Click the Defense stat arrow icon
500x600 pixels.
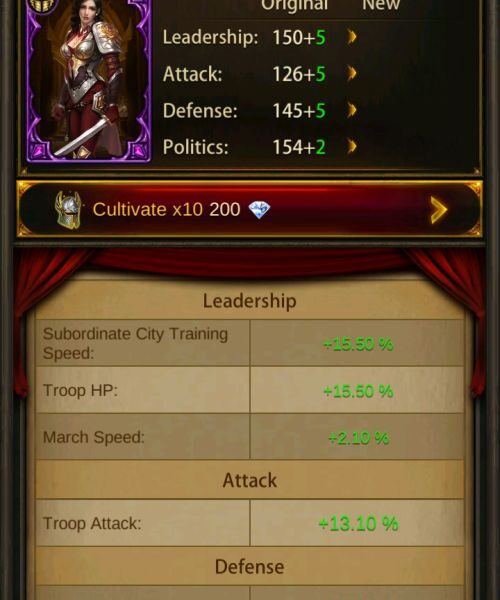(352, 110)
